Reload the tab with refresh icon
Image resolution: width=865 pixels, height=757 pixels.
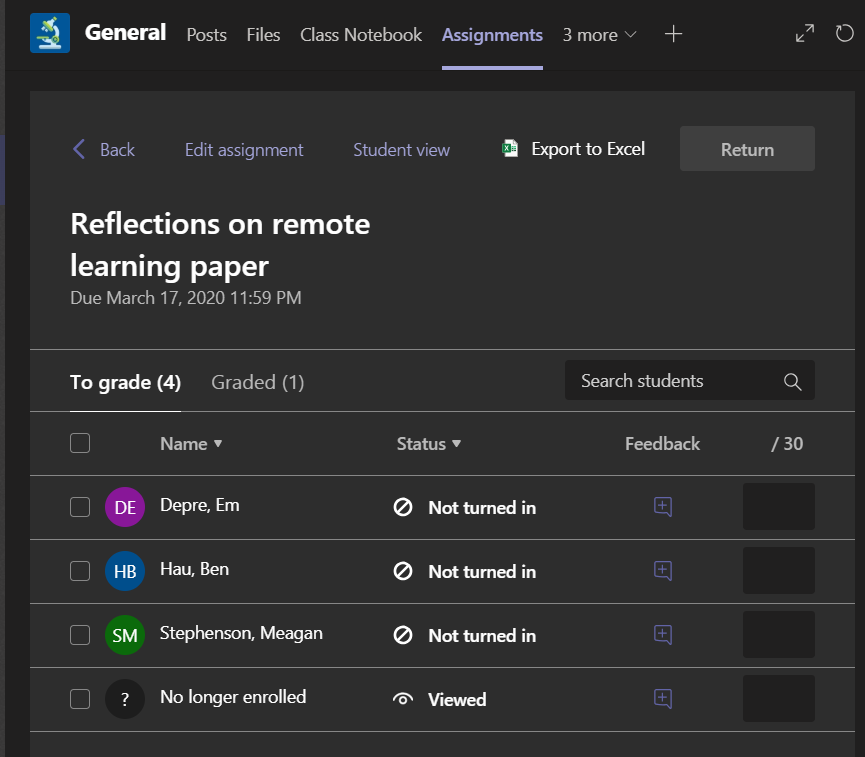[x=844, y=33]
